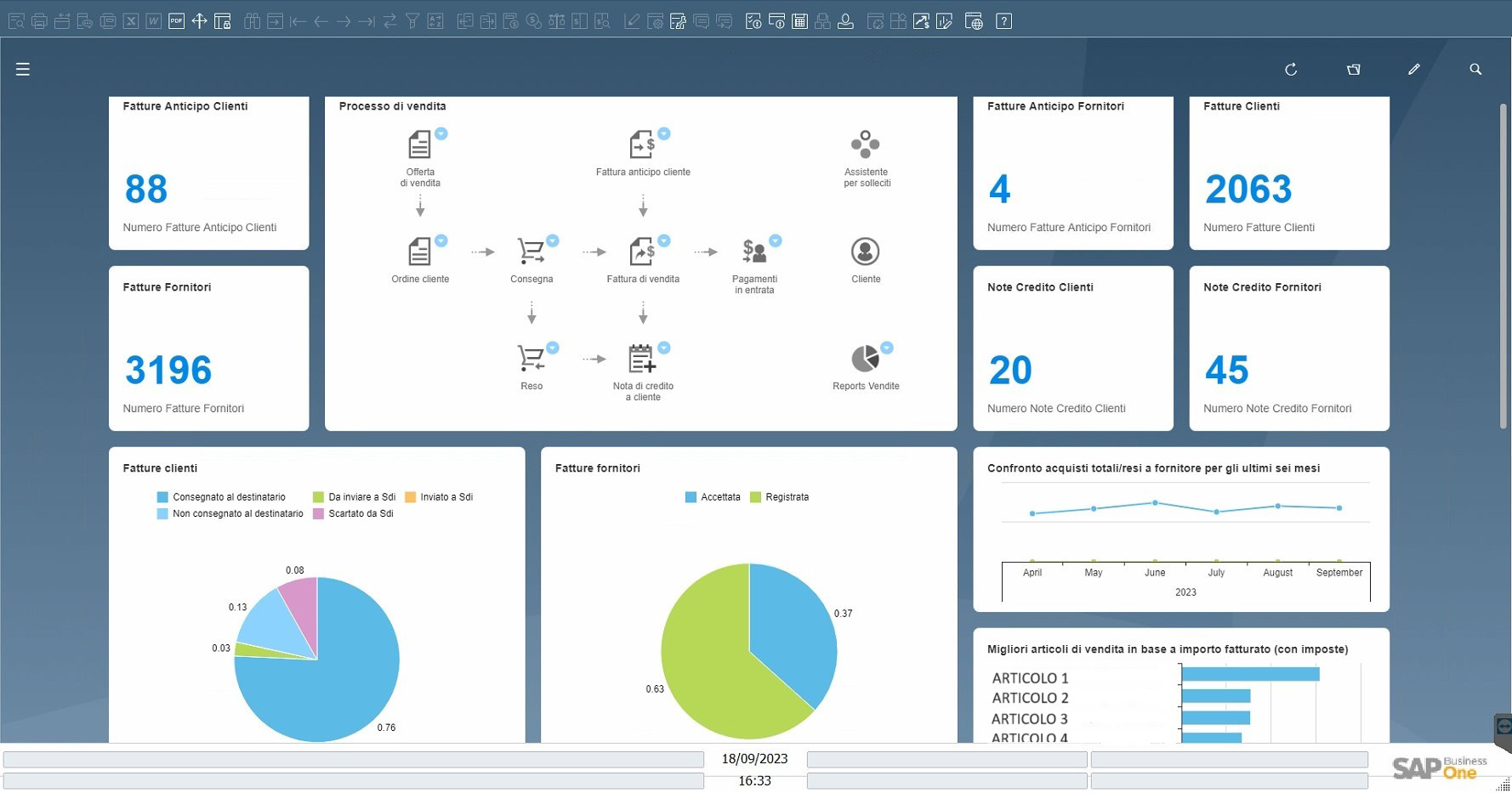This screenshot has width=1512, height=793.
Task: Go to the first data record
Action: pyautogui.click(x=298, y=21)
